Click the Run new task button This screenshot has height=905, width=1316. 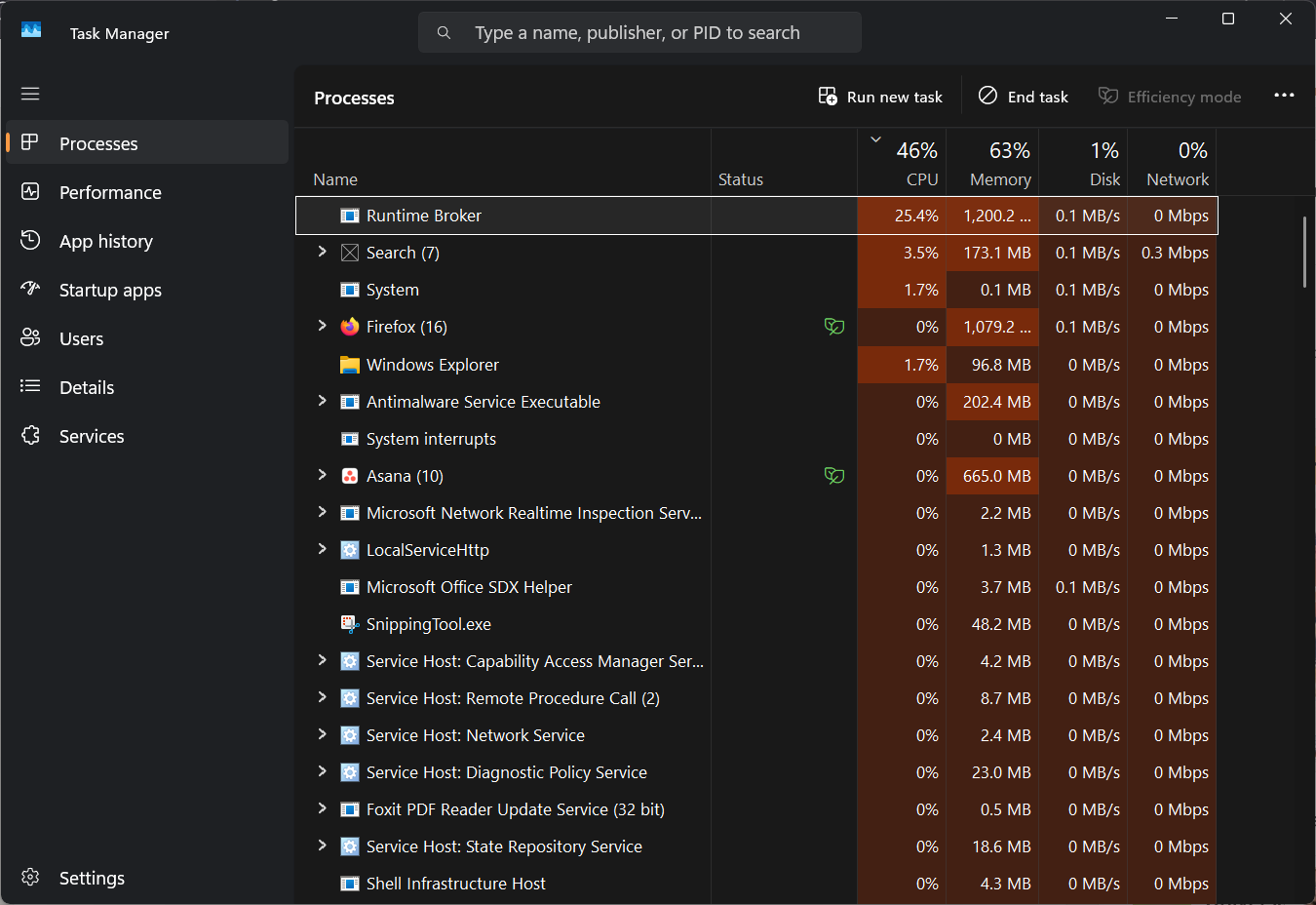880,97
